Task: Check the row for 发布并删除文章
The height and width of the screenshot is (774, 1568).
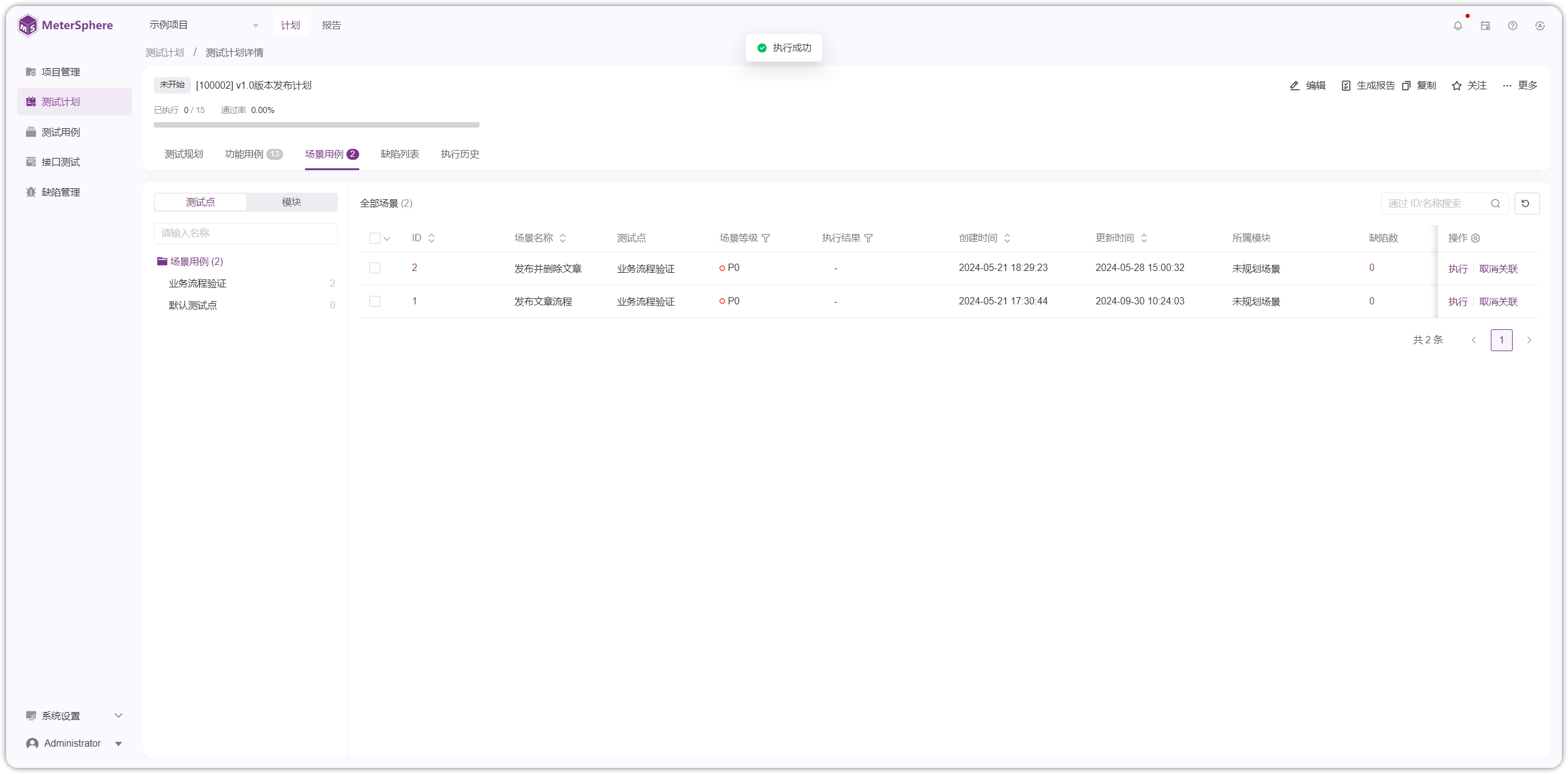Action: tap(375, 269)
